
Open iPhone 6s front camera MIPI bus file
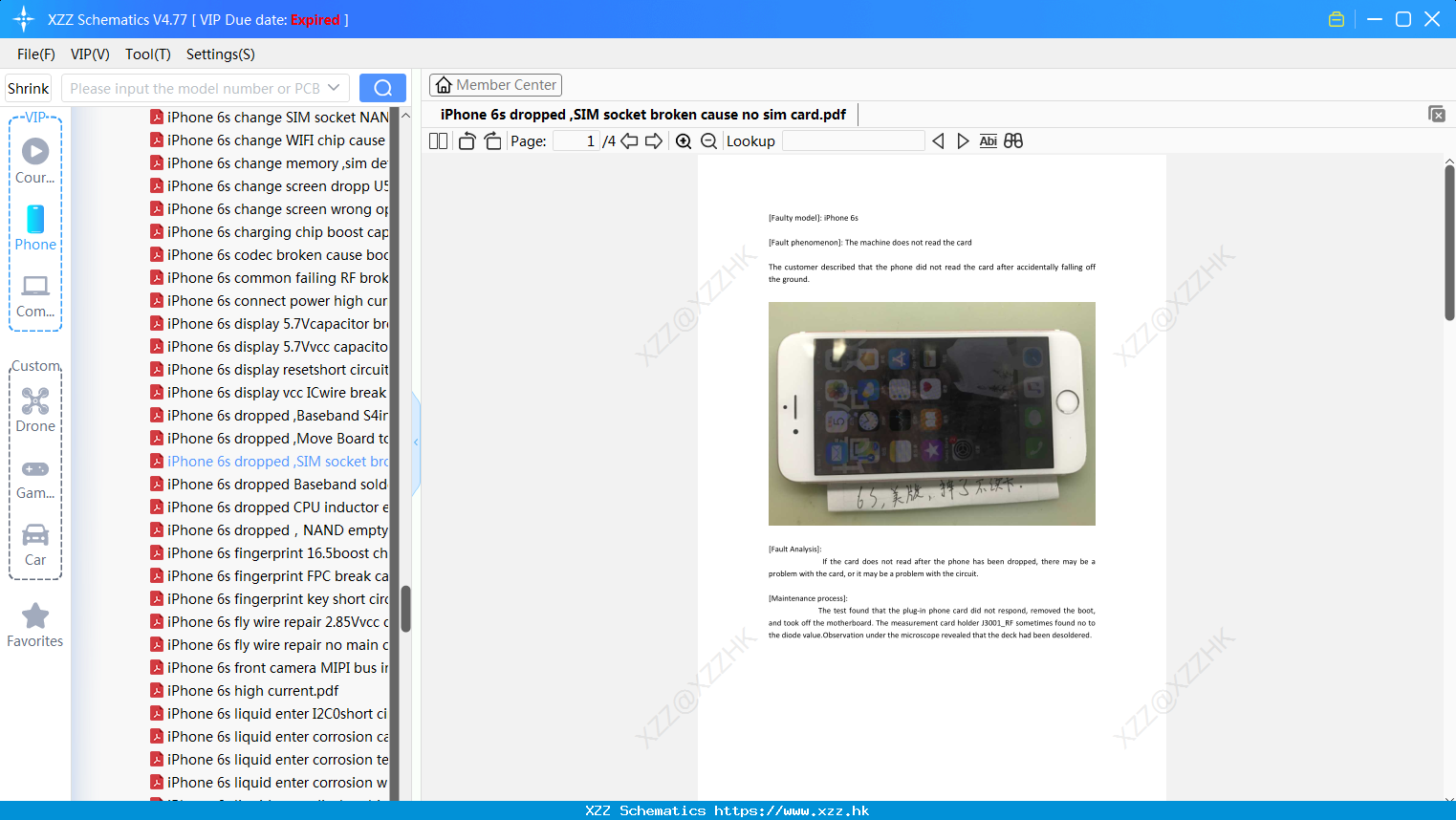(x=269, y=668)
